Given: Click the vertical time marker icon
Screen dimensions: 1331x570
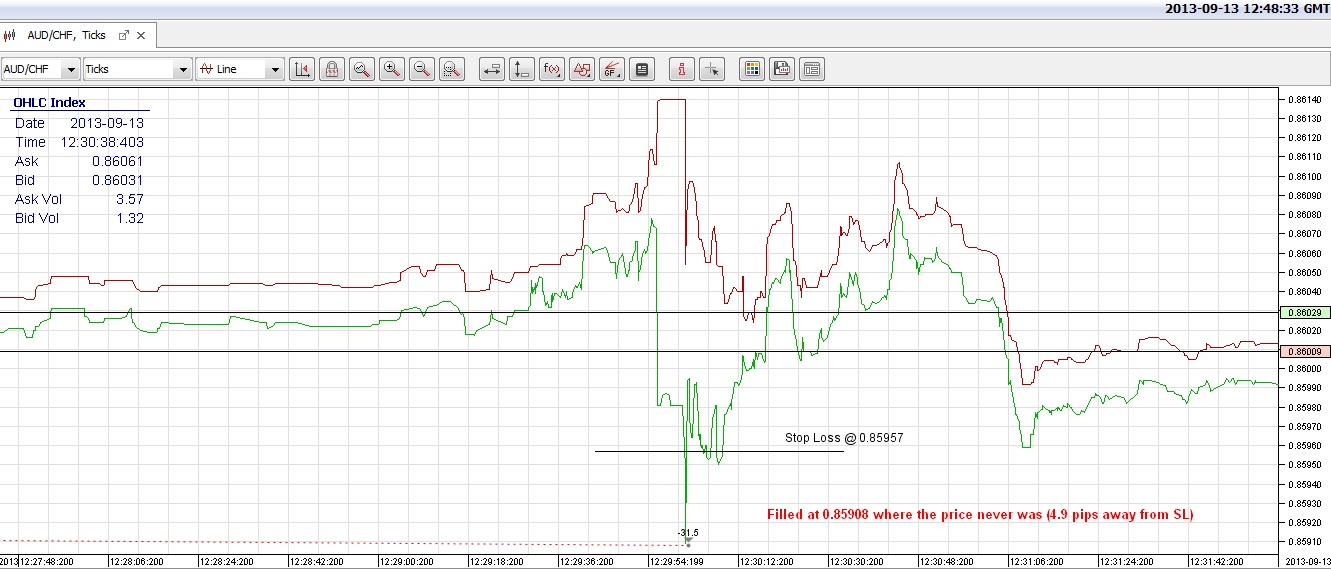Looking at the screenshot, I should click(x=522, y=69).
